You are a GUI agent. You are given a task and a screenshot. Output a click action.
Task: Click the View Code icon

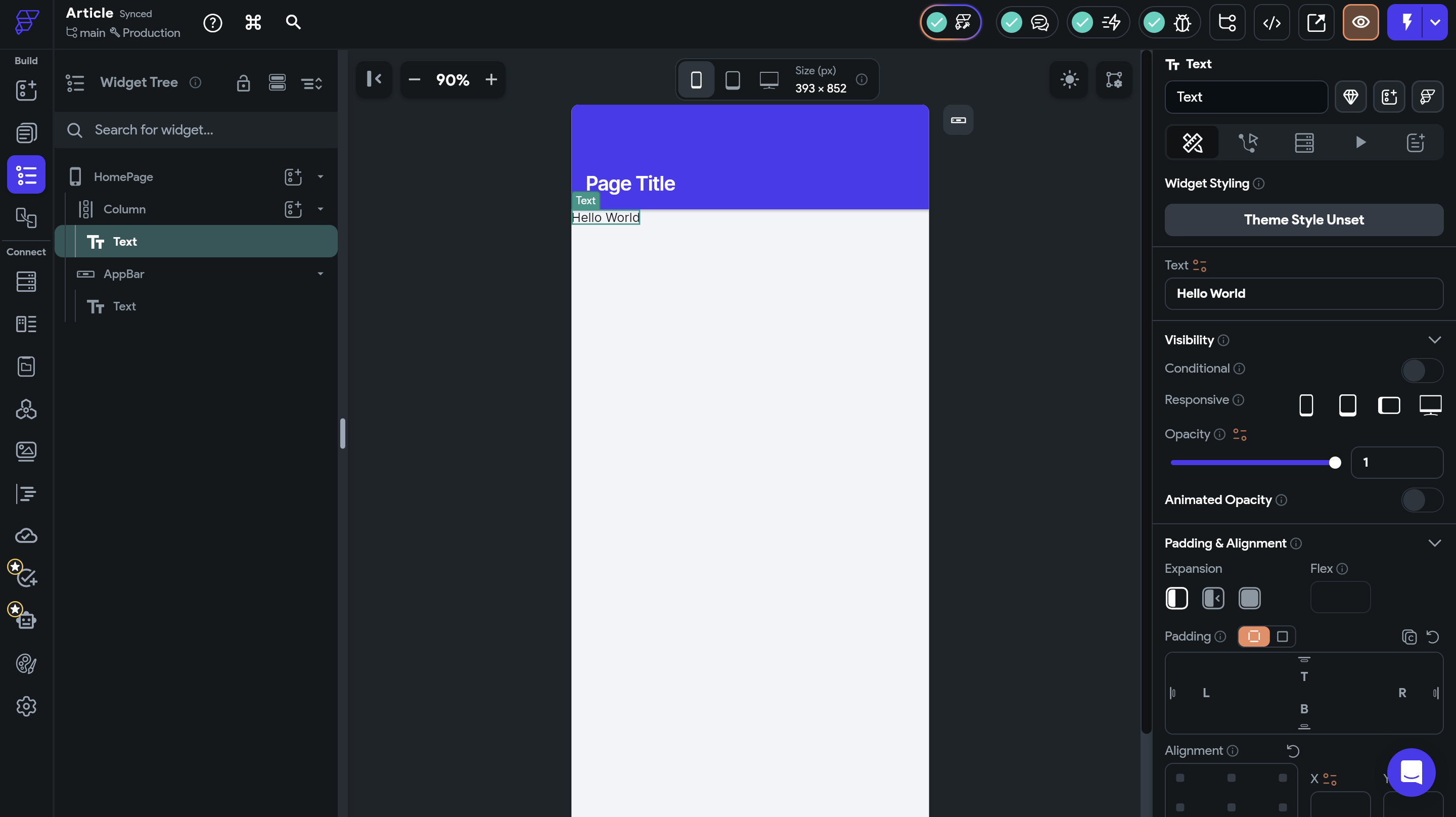[x=1271, y=23]
